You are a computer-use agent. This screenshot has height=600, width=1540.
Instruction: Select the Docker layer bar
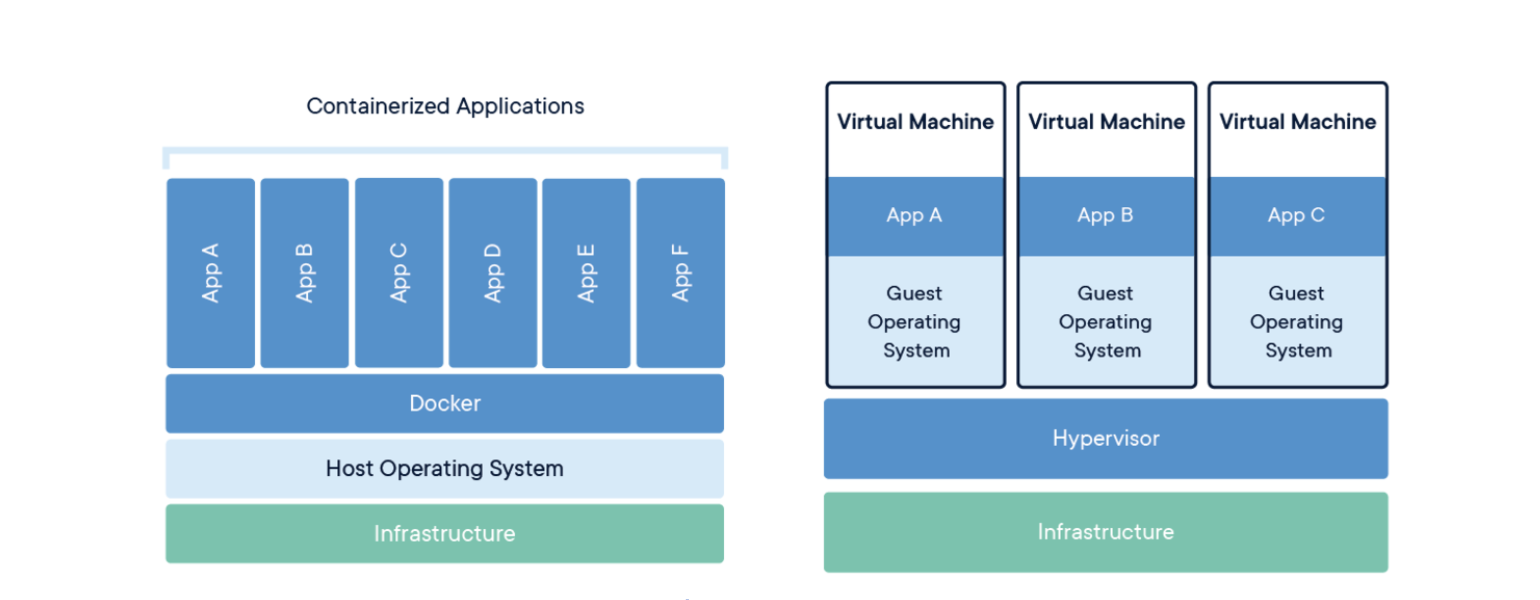click(x=445, y=403)
